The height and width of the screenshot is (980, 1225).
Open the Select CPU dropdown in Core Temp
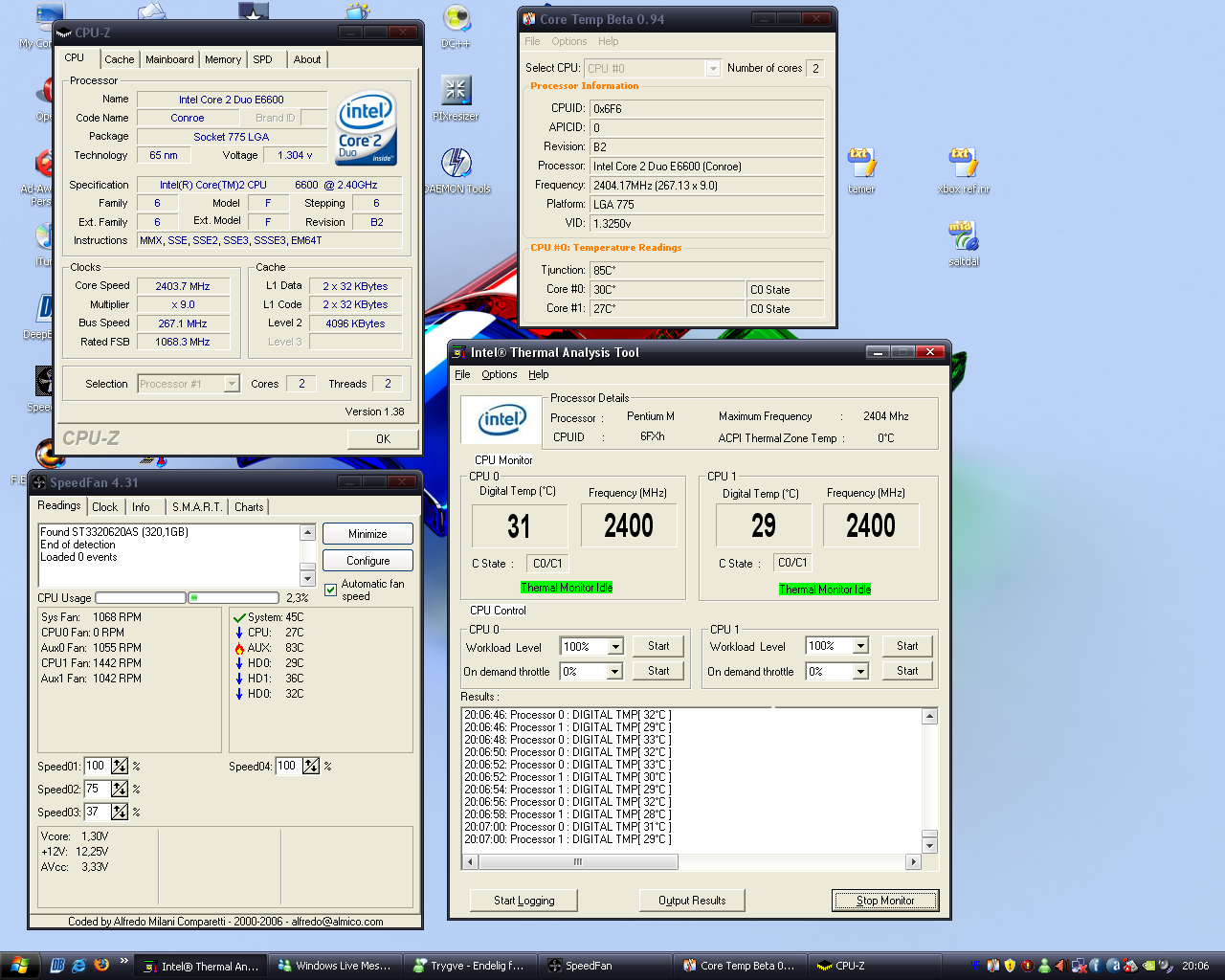point(713,69)
